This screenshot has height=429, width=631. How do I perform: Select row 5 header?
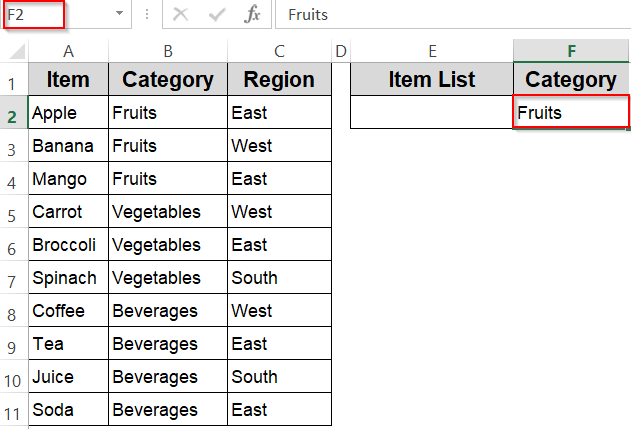[13, 213]
